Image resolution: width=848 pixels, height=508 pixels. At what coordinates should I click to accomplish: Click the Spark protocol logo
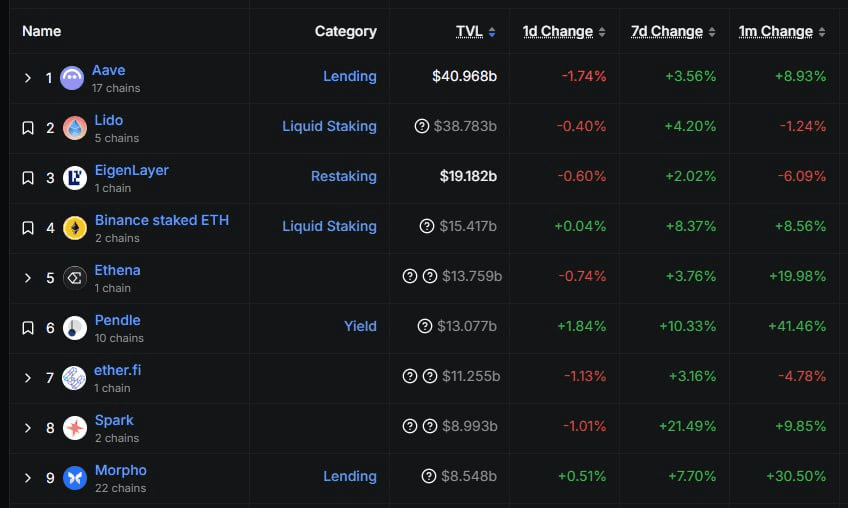tap(75, 428)
